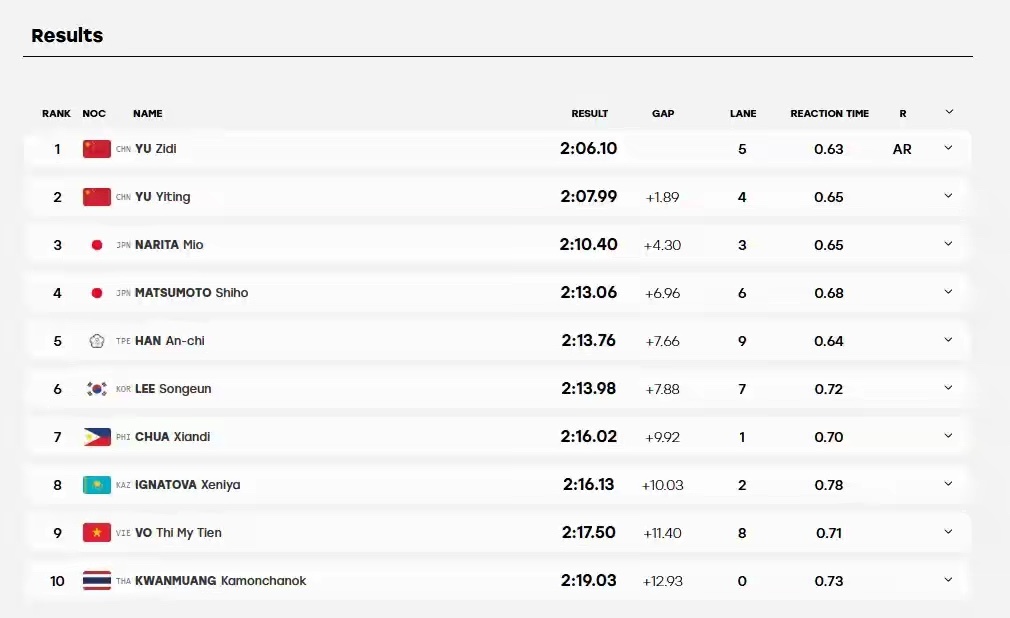Click the RANK column header
1010x618 pixels.
56,113
